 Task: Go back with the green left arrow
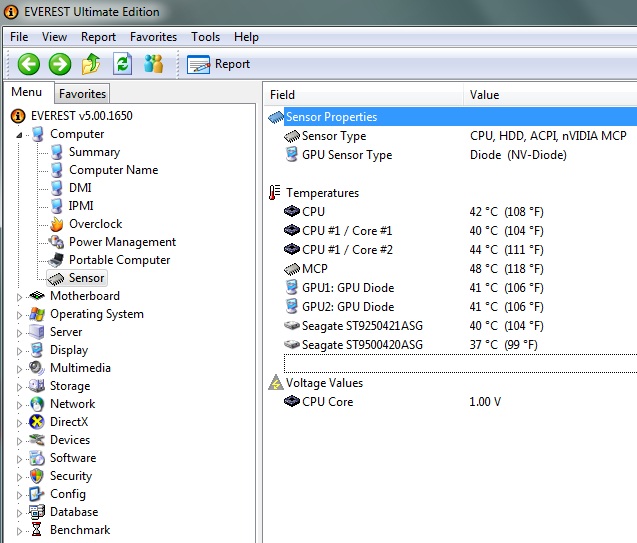click(28, 64)
